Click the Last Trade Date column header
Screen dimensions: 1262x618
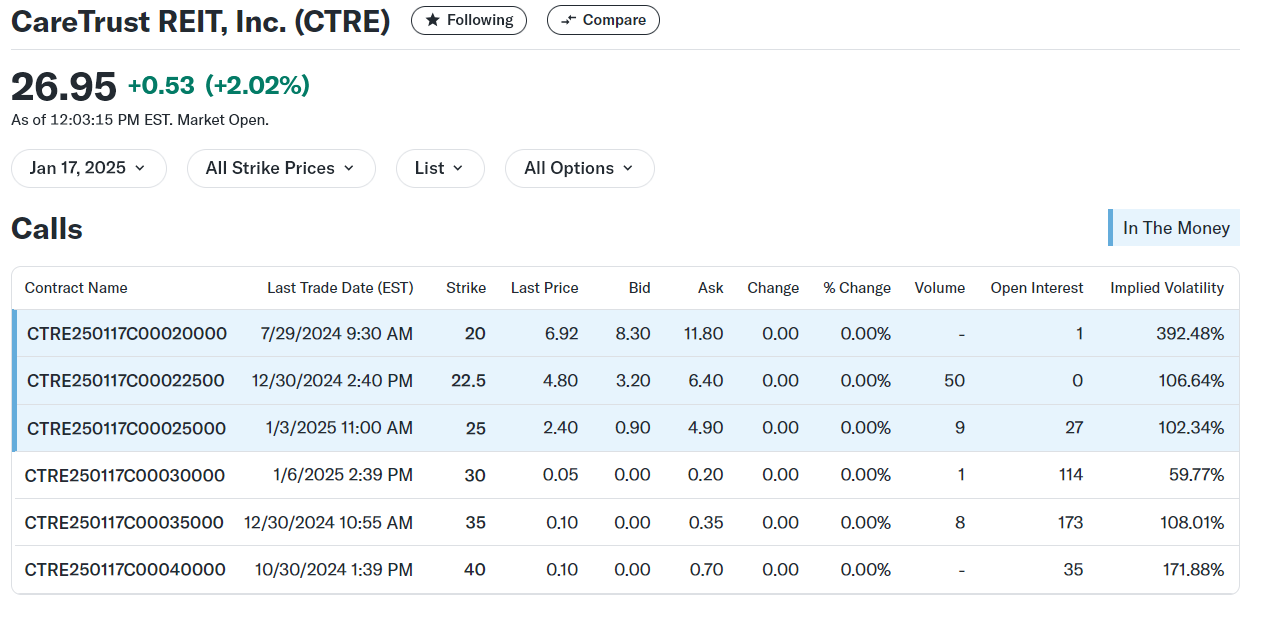[x=340, y=288]
